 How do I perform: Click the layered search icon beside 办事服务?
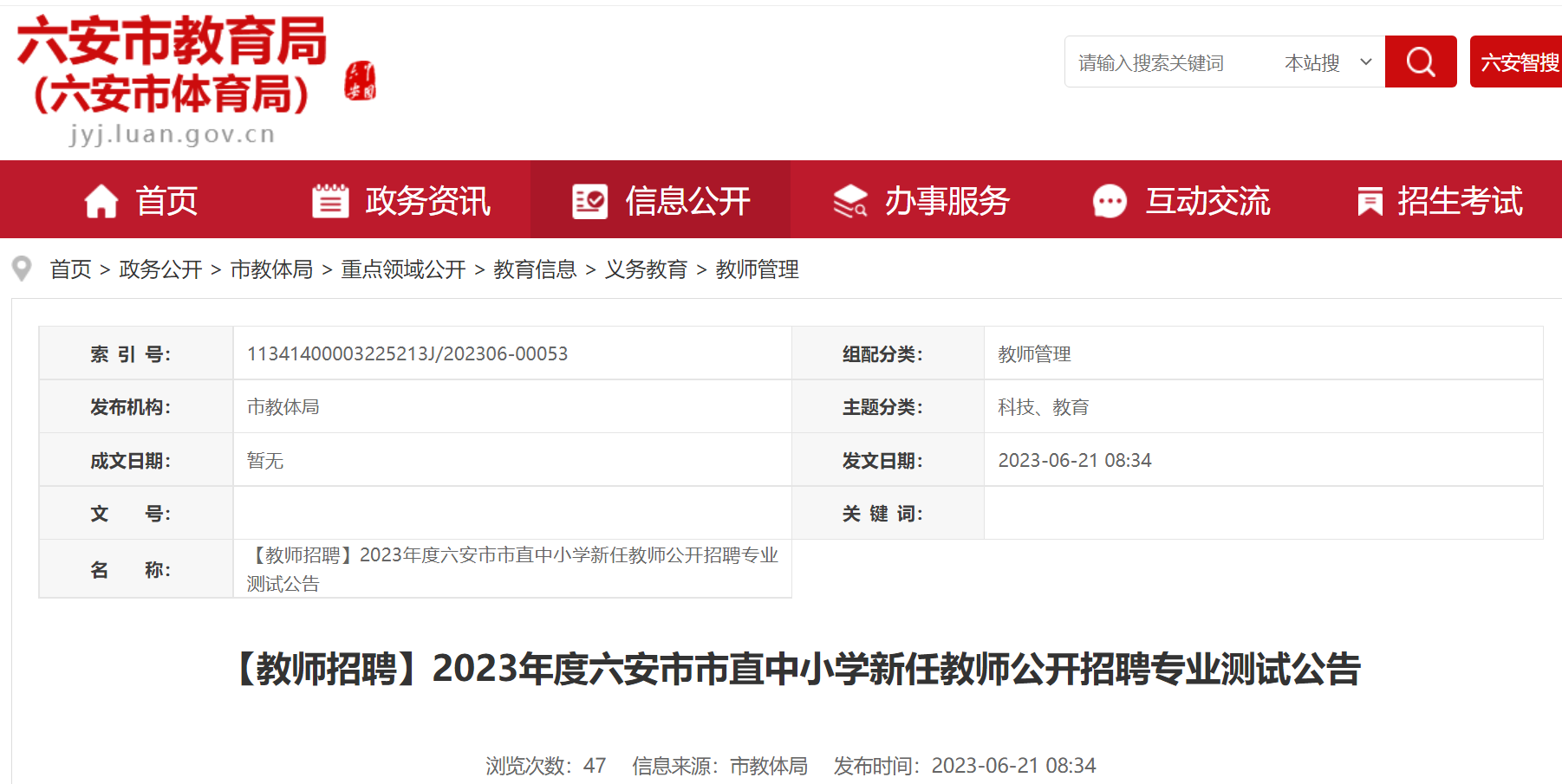point(849,202)
